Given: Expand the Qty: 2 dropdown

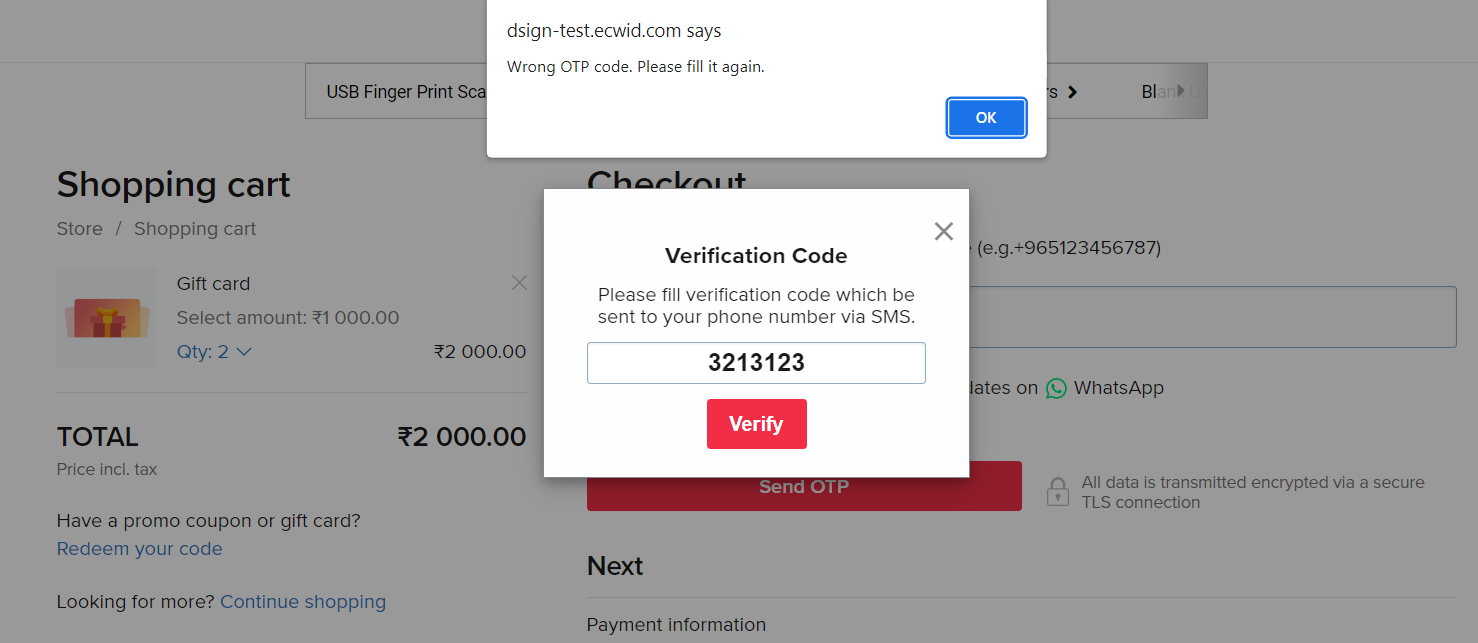Looking at the screenshot, I should (214, 352).
